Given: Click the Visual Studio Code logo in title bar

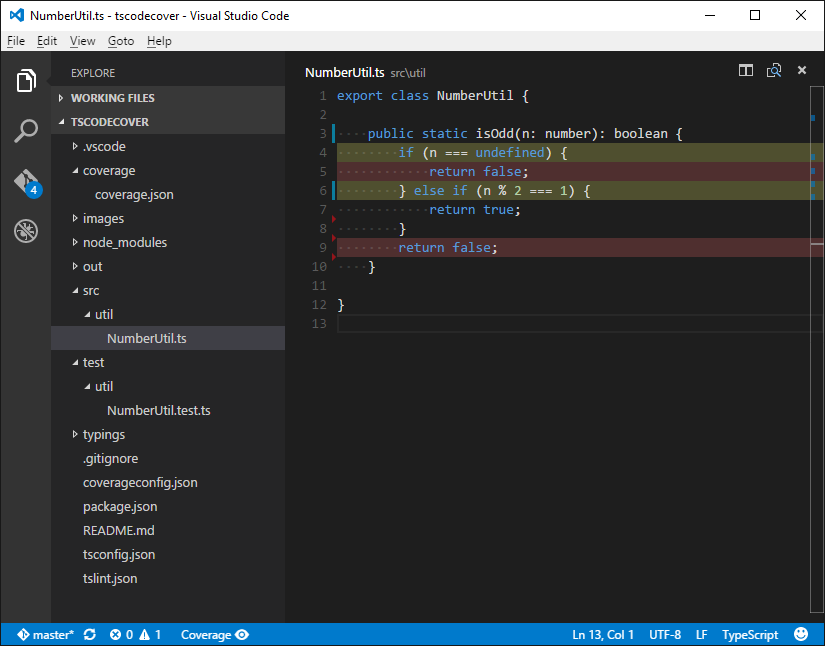Looking at the screenshot, I should 17,15.
